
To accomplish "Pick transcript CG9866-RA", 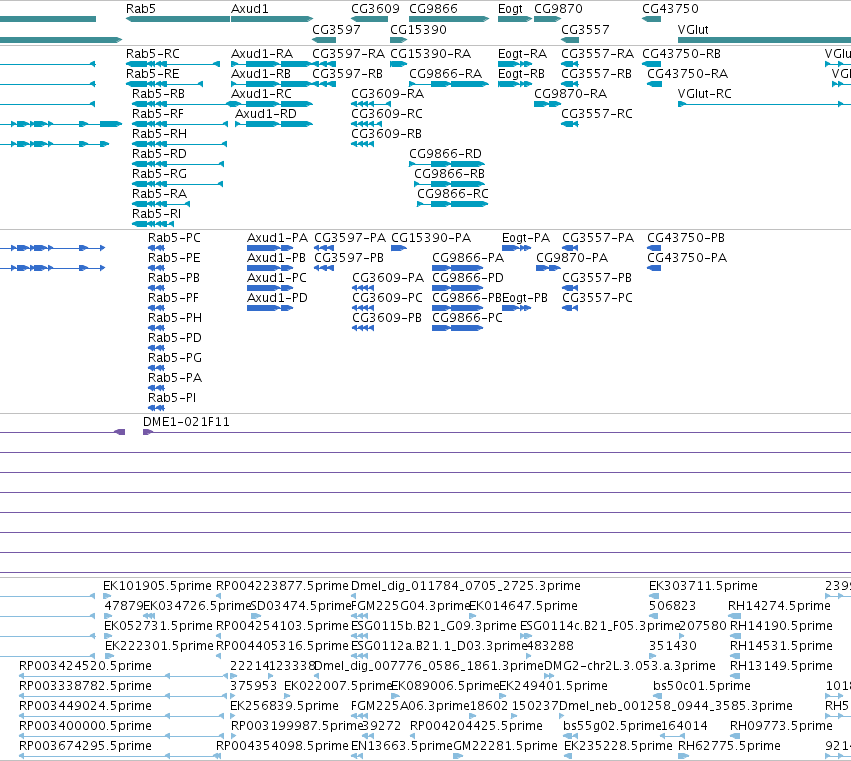I will click(x=446, y=74).
